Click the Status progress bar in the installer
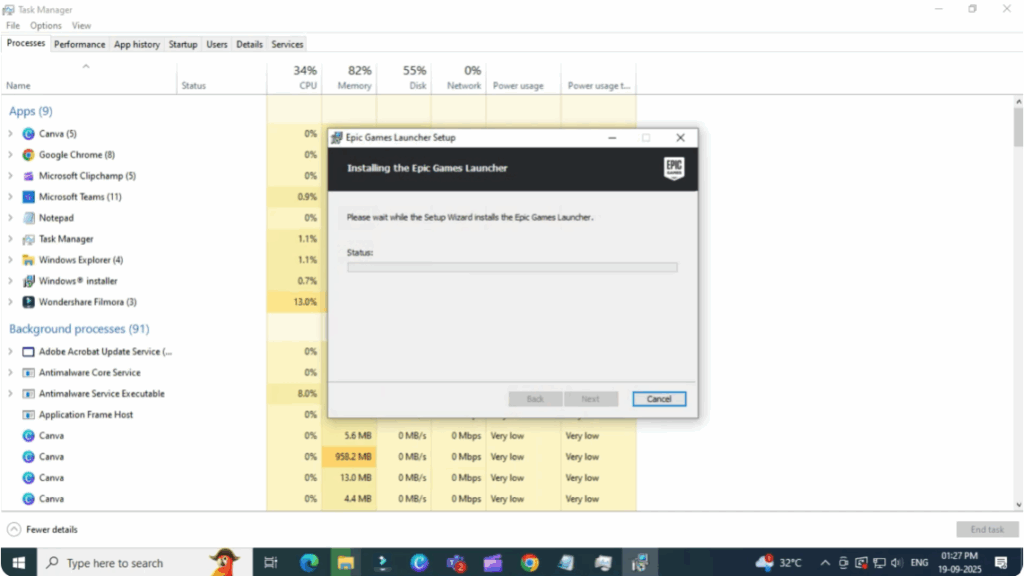The height and width of the screenshot is (576, 1024). point(512,267)
